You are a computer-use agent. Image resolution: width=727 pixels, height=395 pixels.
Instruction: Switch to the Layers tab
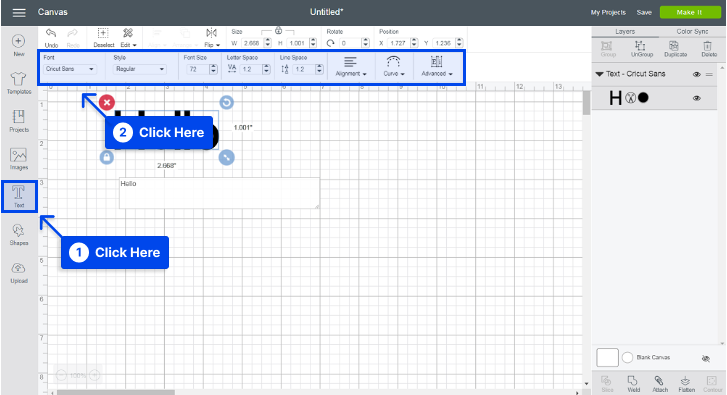pos(625,32)
